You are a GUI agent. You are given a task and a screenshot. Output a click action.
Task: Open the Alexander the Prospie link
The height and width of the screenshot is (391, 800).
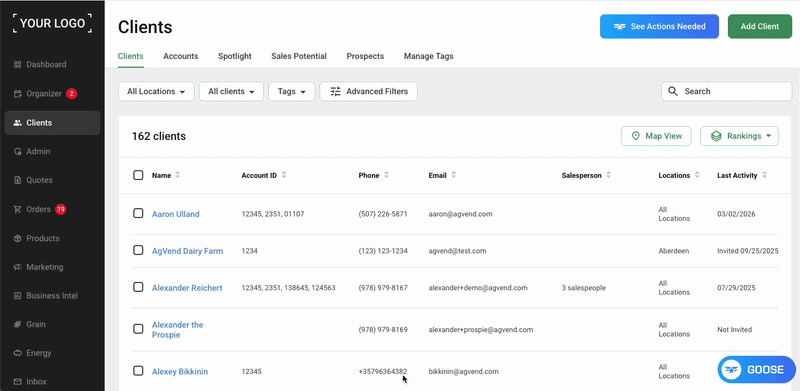[178, 330]
